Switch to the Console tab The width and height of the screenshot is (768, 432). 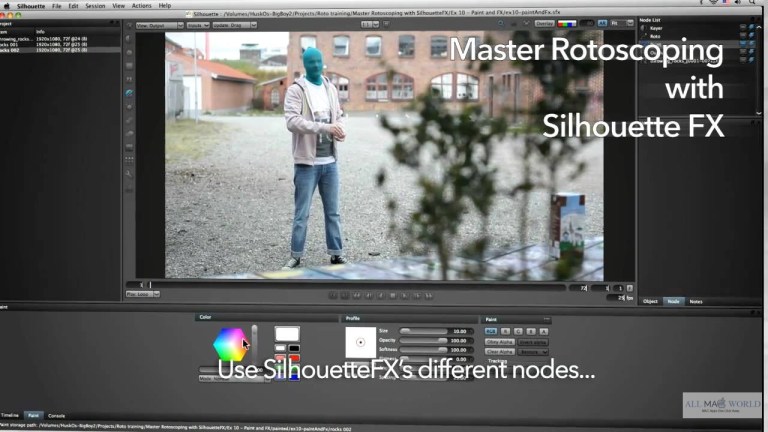57,416
